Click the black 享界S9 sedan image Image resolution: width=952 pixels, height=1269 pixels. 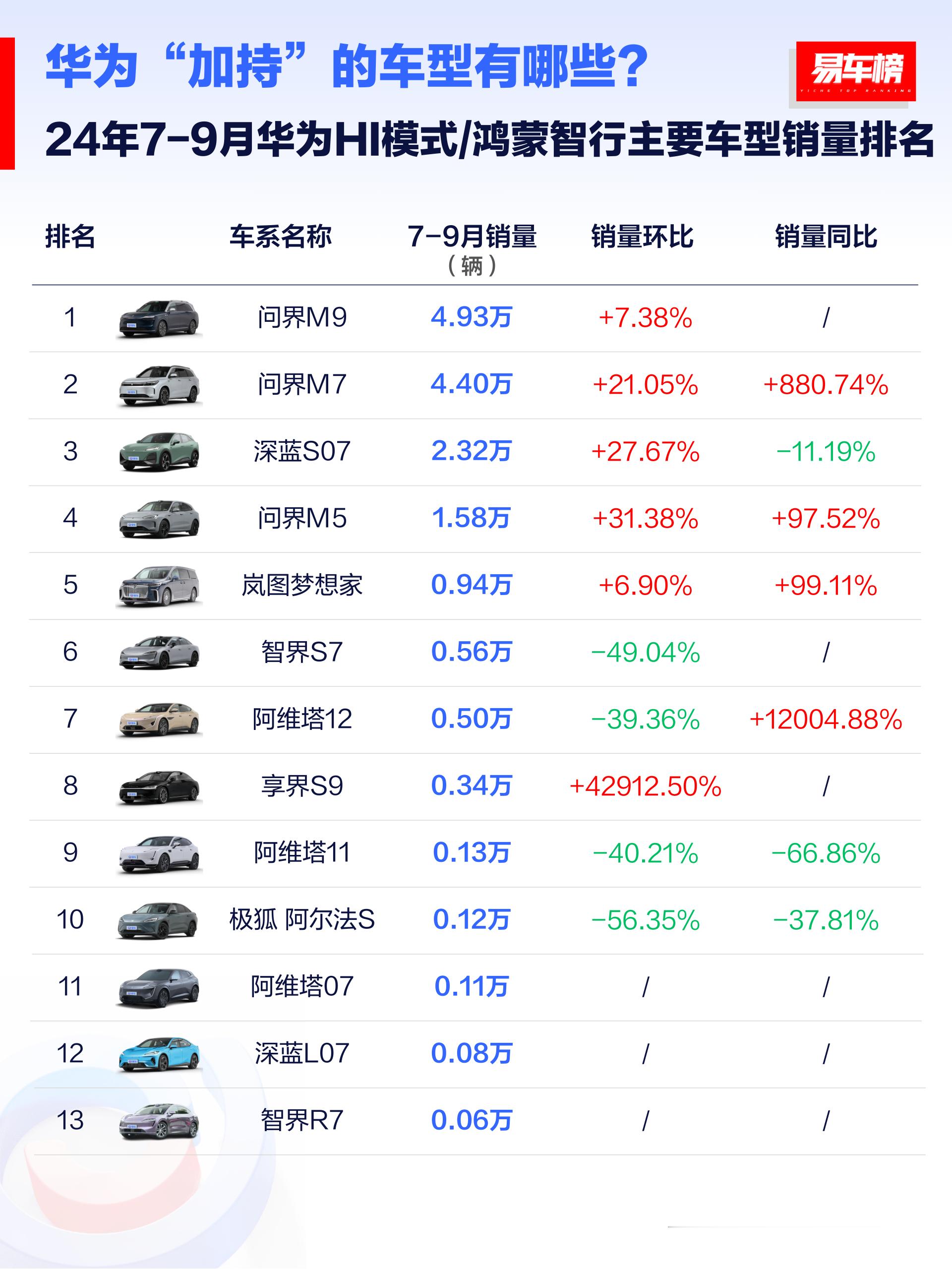click(159, 786)
